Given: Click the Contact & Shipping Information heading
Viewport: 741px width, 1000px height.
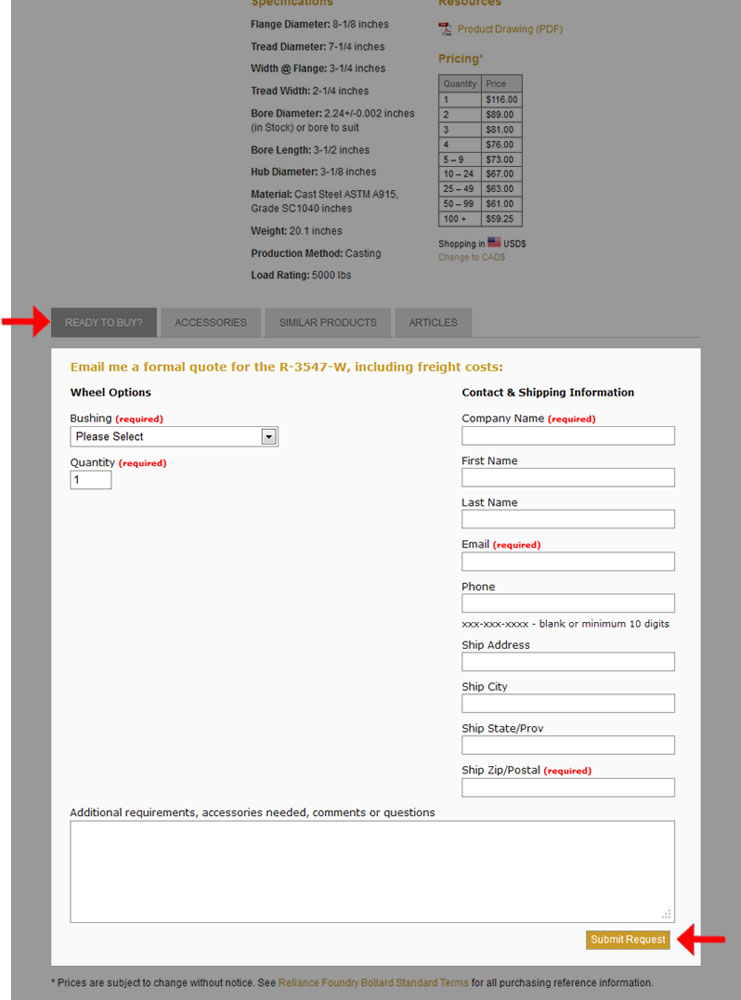Looking at the screenshot, I should (x=548, y=392).
